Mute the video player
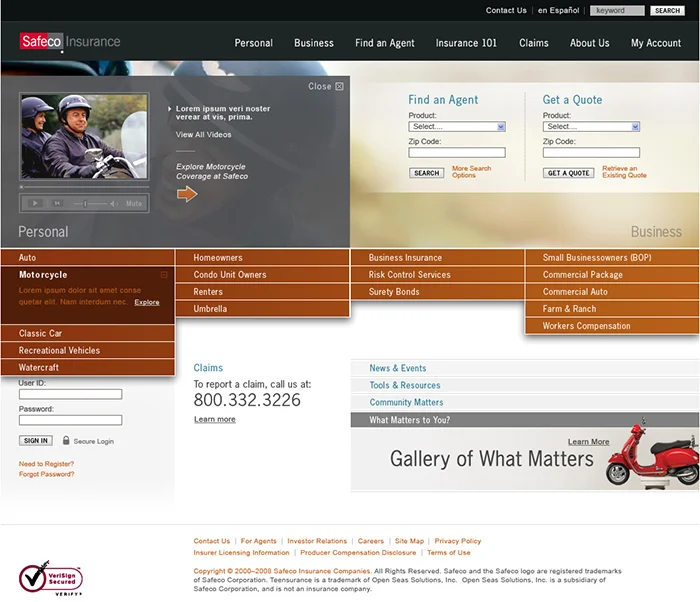This screenshot has width=700, height=602. [x=133, y=204]
